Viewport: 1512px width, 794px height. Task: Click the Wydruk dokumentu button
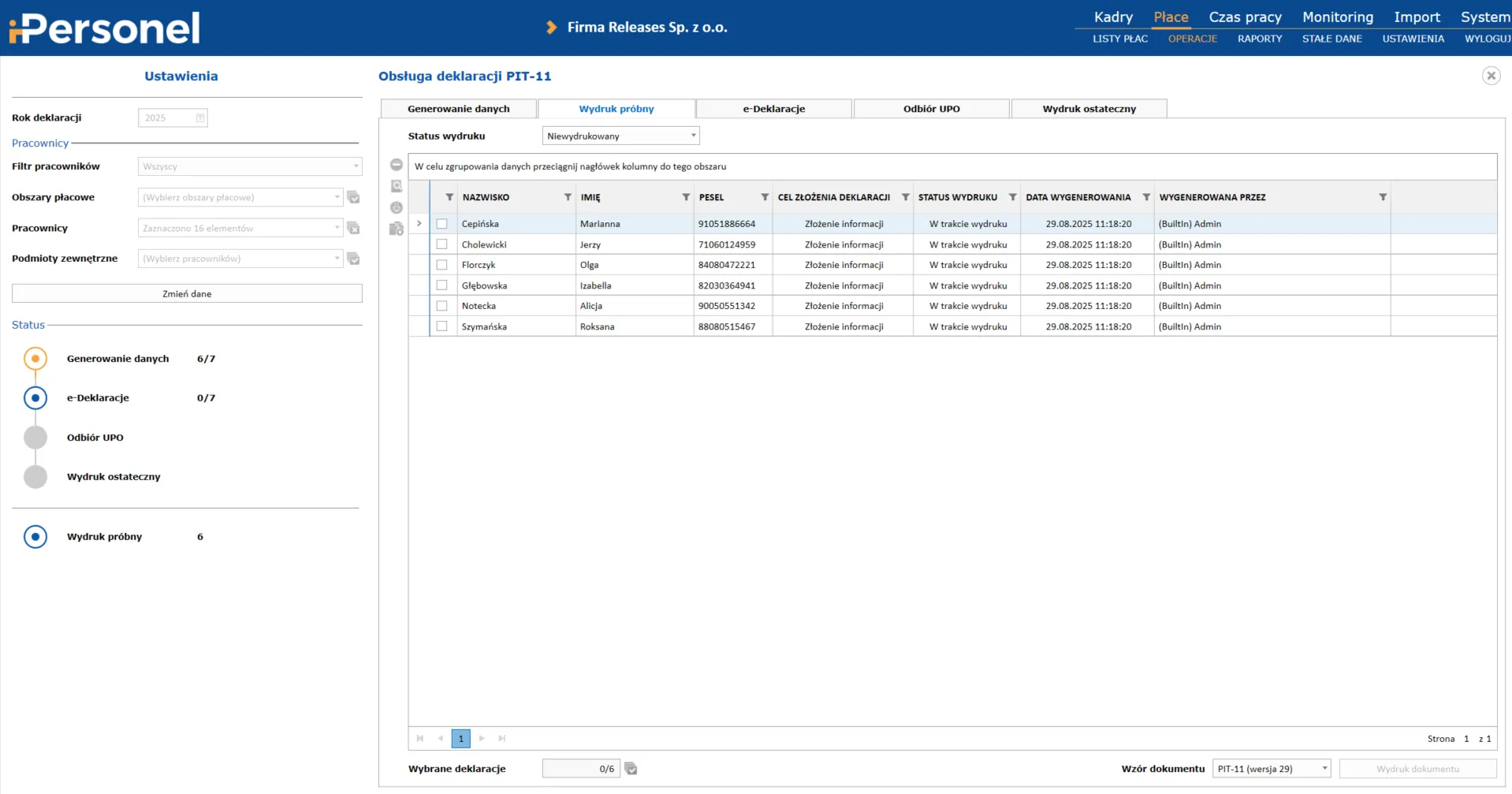(1417, 769)
